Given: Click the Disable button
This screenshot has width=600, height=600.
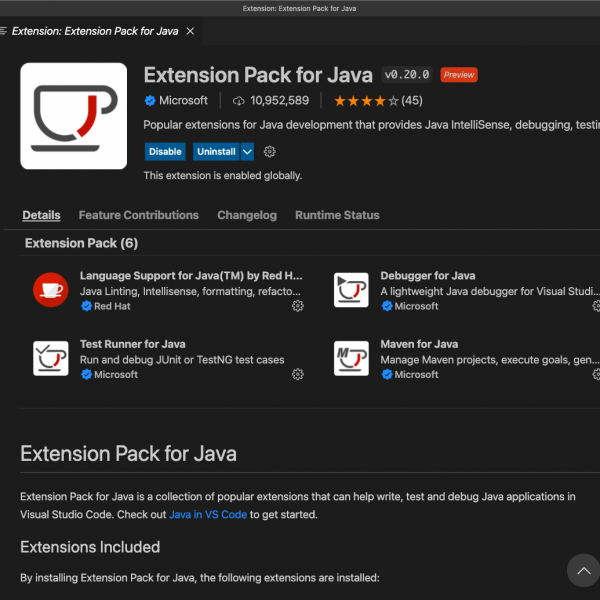Looking at the screenshot, I should tap(165, 152).
